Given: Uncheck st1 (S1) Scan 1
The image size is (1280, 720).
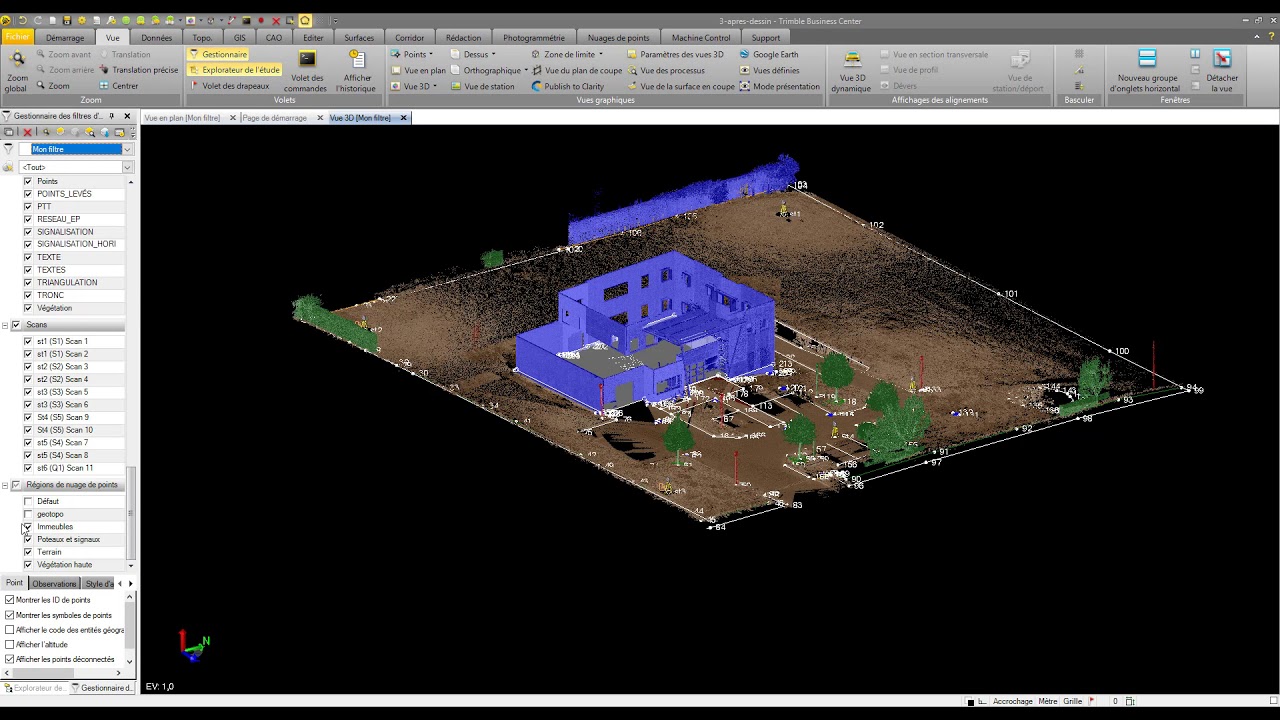Looking at the screenshot, I should [x=28, y=341].
